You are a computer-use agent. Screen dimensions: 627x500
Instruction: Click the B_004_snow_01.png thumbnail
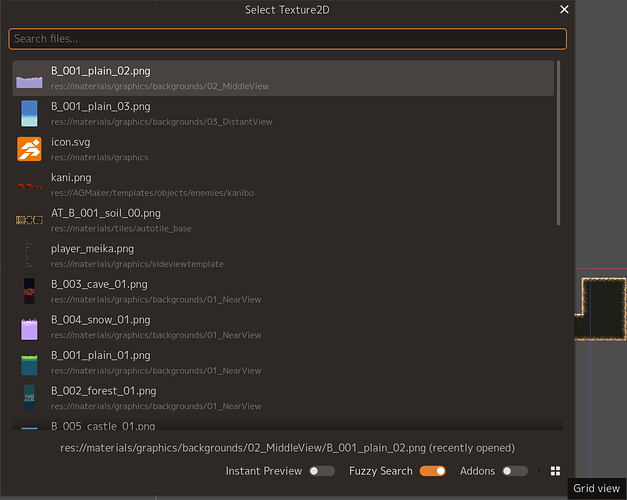[29, 329]
